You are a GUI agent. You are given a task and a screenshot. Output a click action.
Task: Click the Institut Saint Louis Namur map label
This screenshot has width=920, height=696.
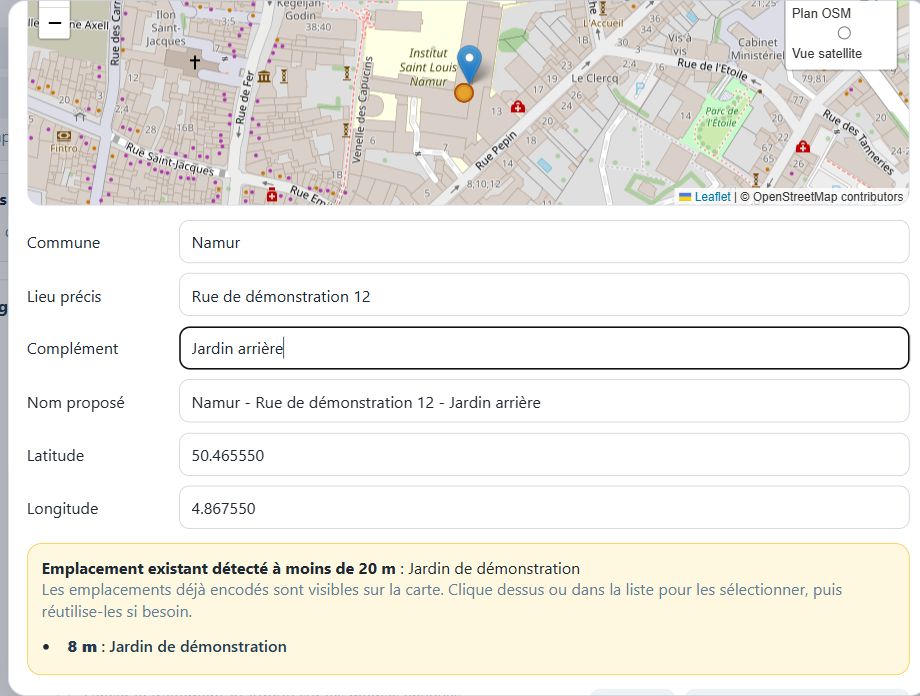(x=428, y=67)
